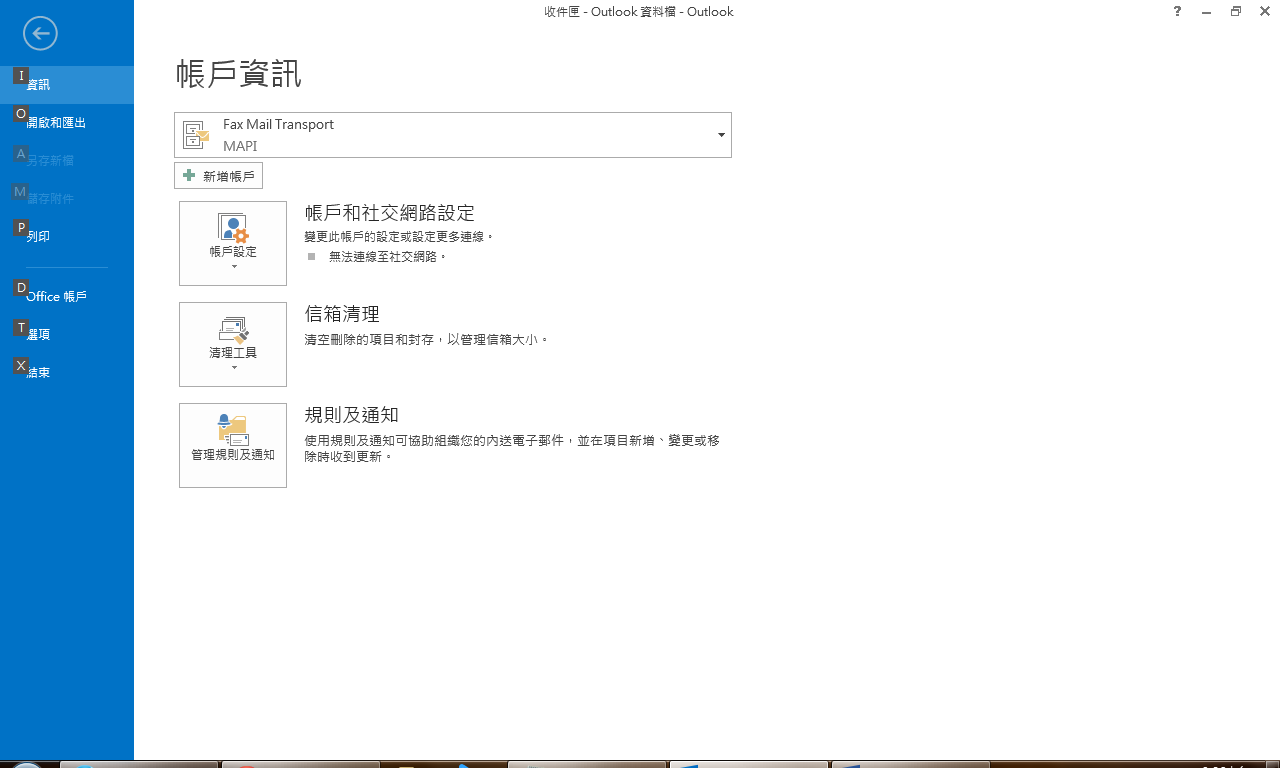
Task: Click the 新增帳戶 button
Action: pos(218,176)
